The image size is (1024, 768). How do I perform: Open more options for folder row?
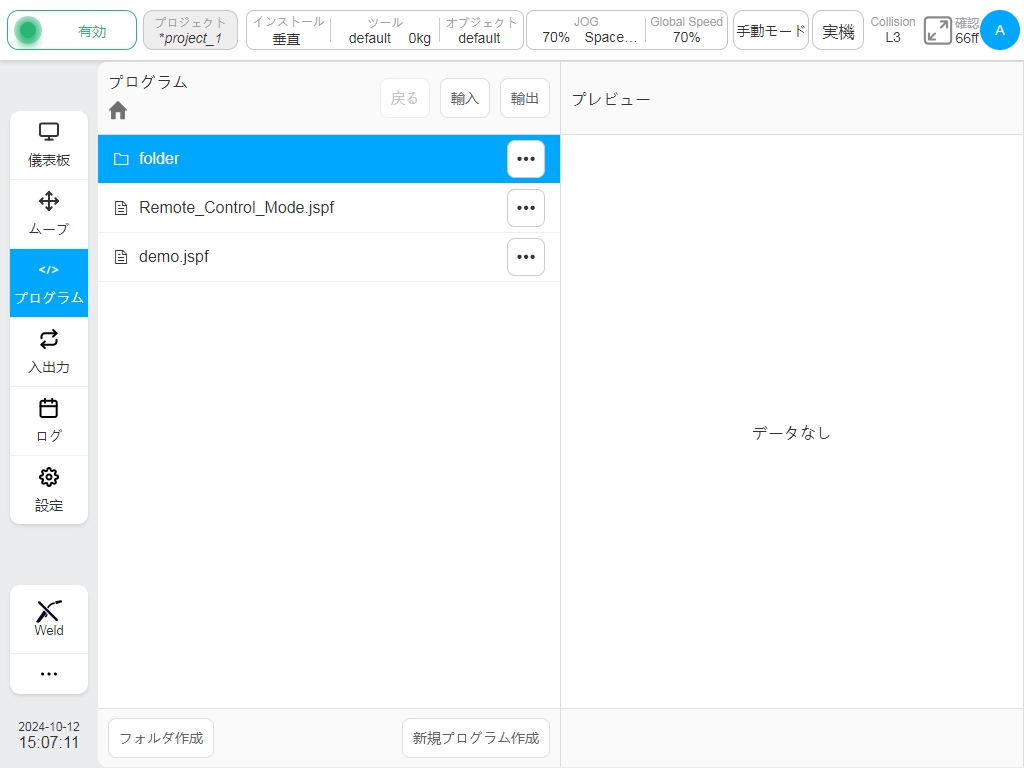(x=526, y=159)
